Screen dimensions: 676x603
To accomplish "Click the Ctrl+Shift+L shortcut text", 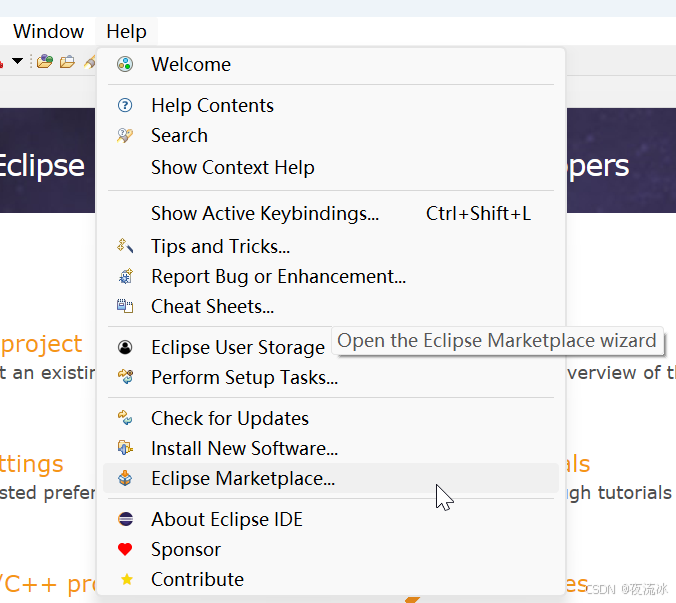I will click(478, 214).
